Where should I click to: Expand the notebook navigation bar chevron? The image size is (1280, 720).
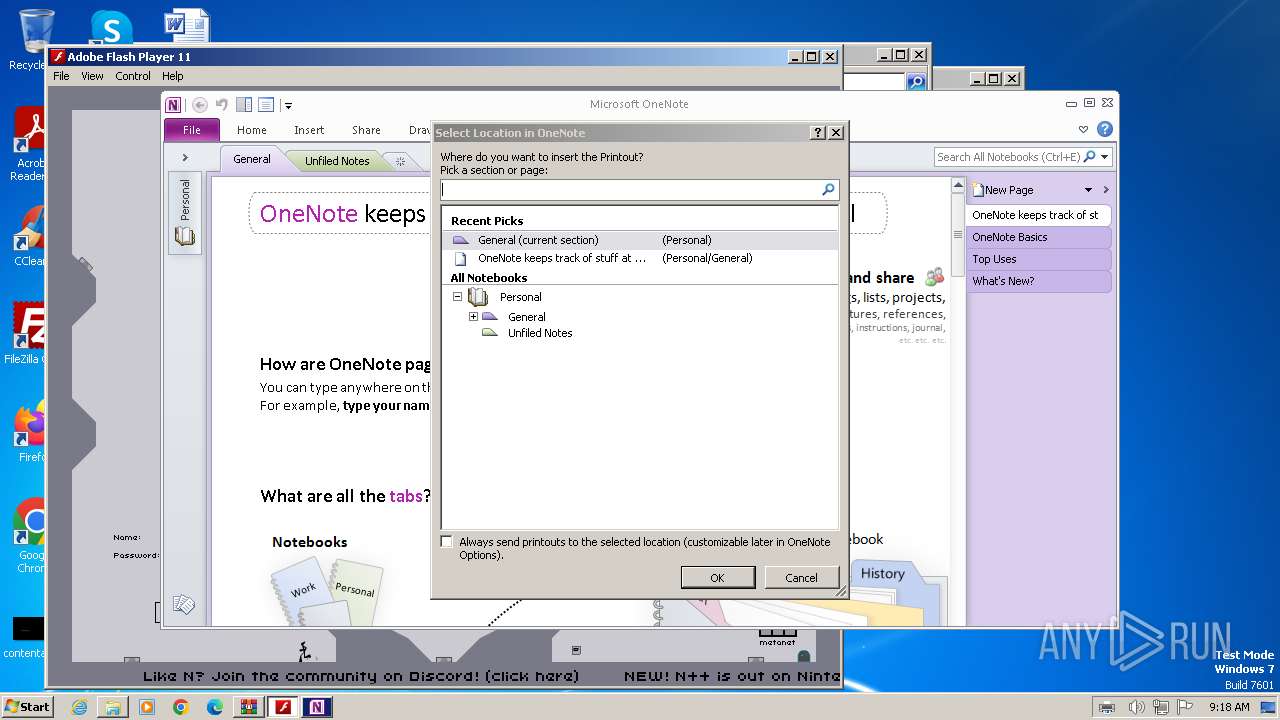[x=185, y=157]
